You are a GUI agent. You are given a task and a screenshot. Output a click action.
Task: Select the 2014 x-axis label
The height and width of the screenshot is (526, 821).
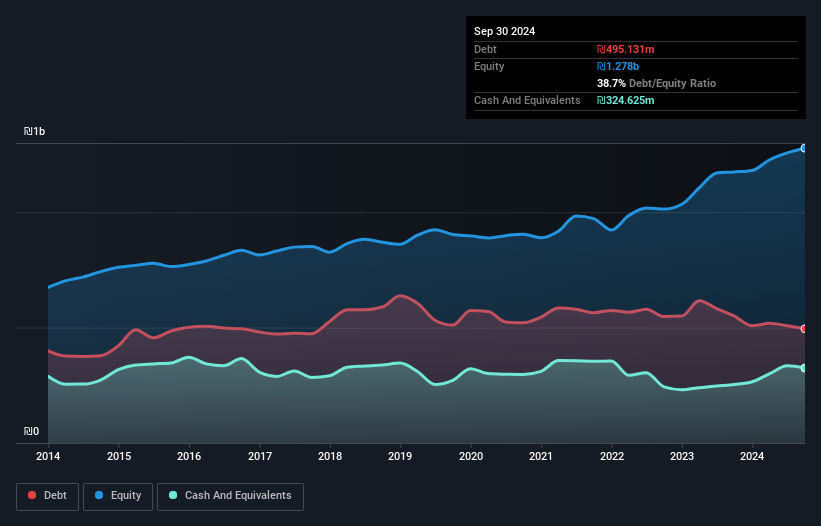48,456
